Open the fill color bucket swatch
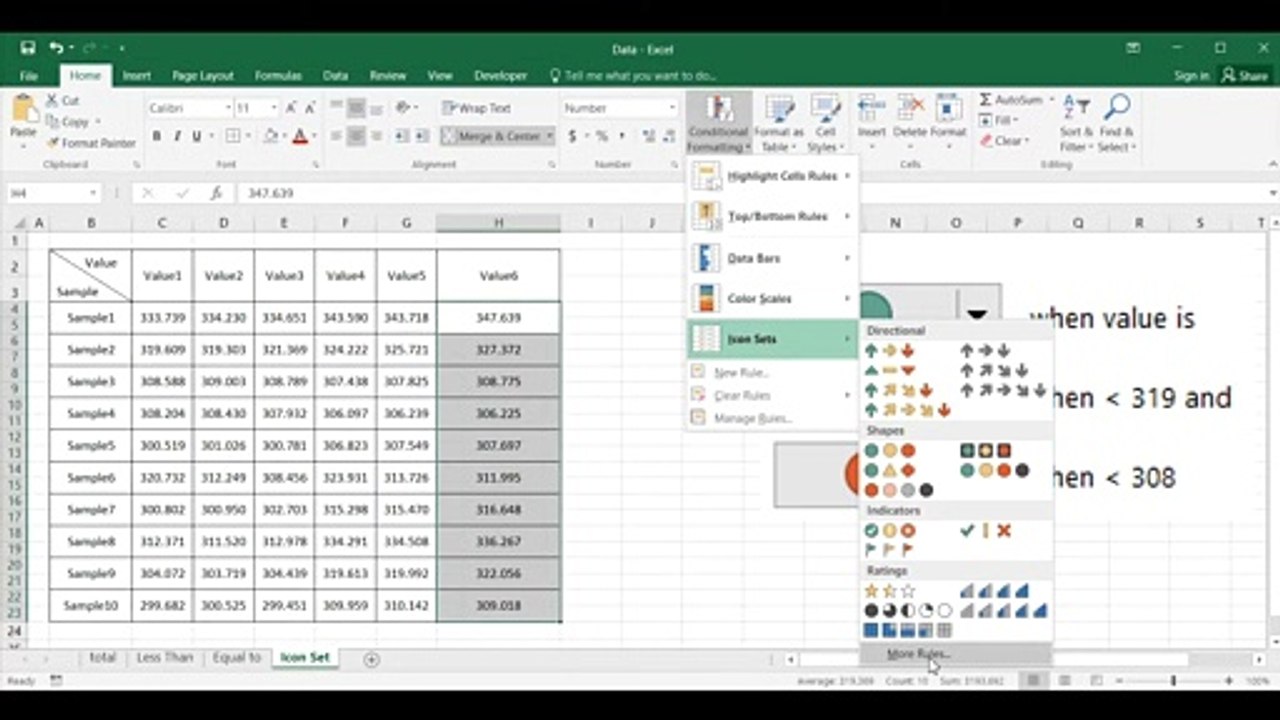 (x=269, y=136)
